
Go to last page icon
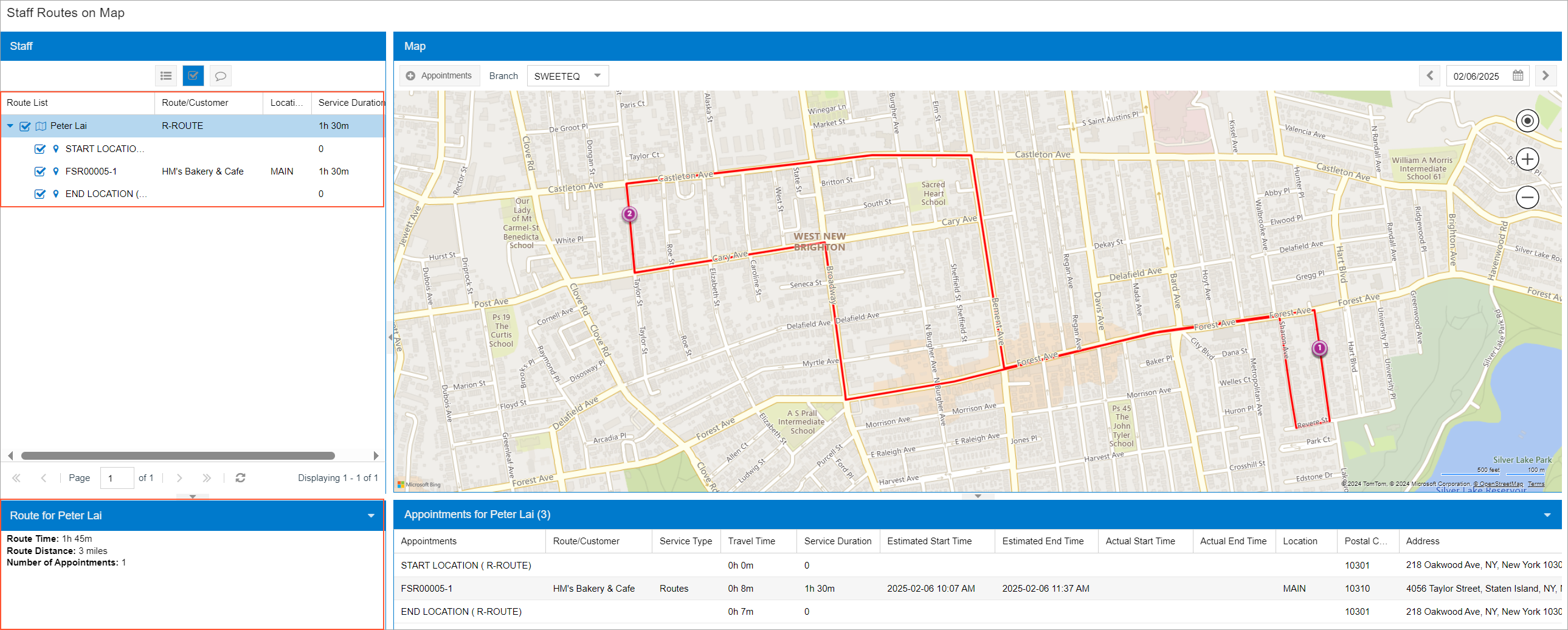tap(206, 478)
